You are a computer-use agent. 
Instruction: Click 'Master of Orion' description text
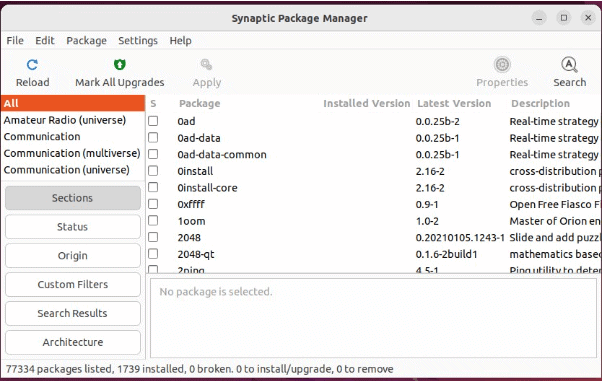click(555, 221)
